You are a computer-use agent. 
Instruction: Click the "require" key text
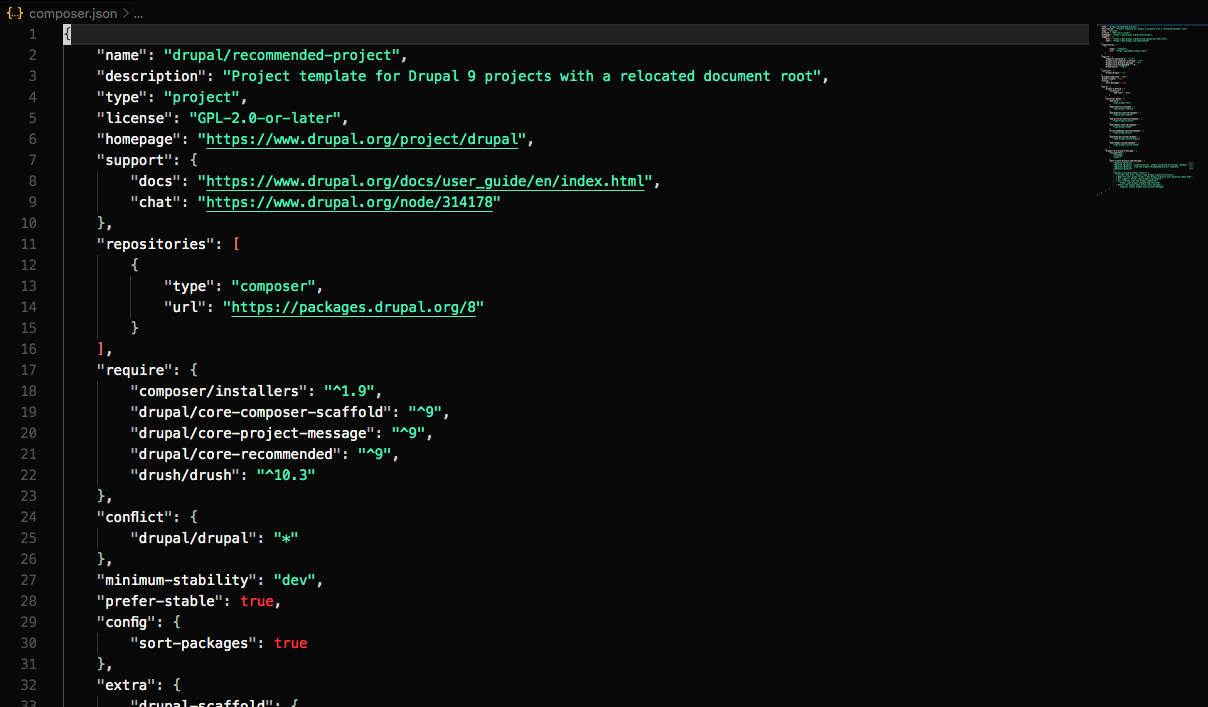tap(134, 370)
